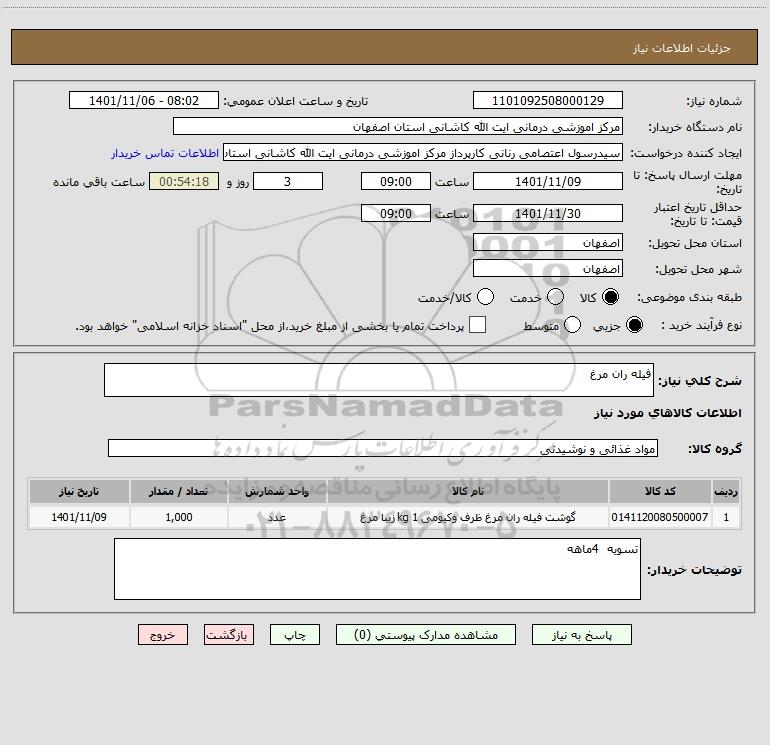Click the delivery city field اصفهان
The height and width of the screenshot is (745, 770).
pos(548,268)
